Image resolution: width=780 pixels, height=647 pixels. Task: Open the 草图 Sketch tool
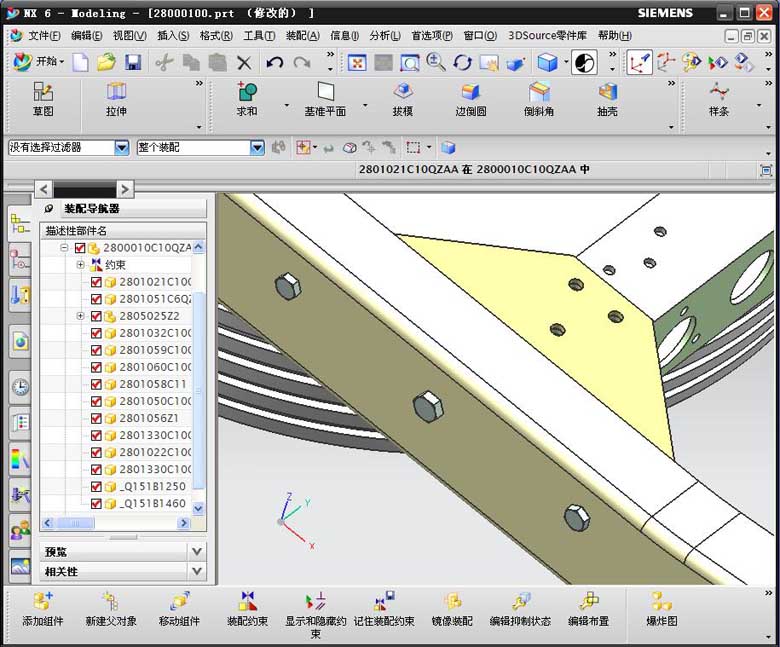coord(43,100)
